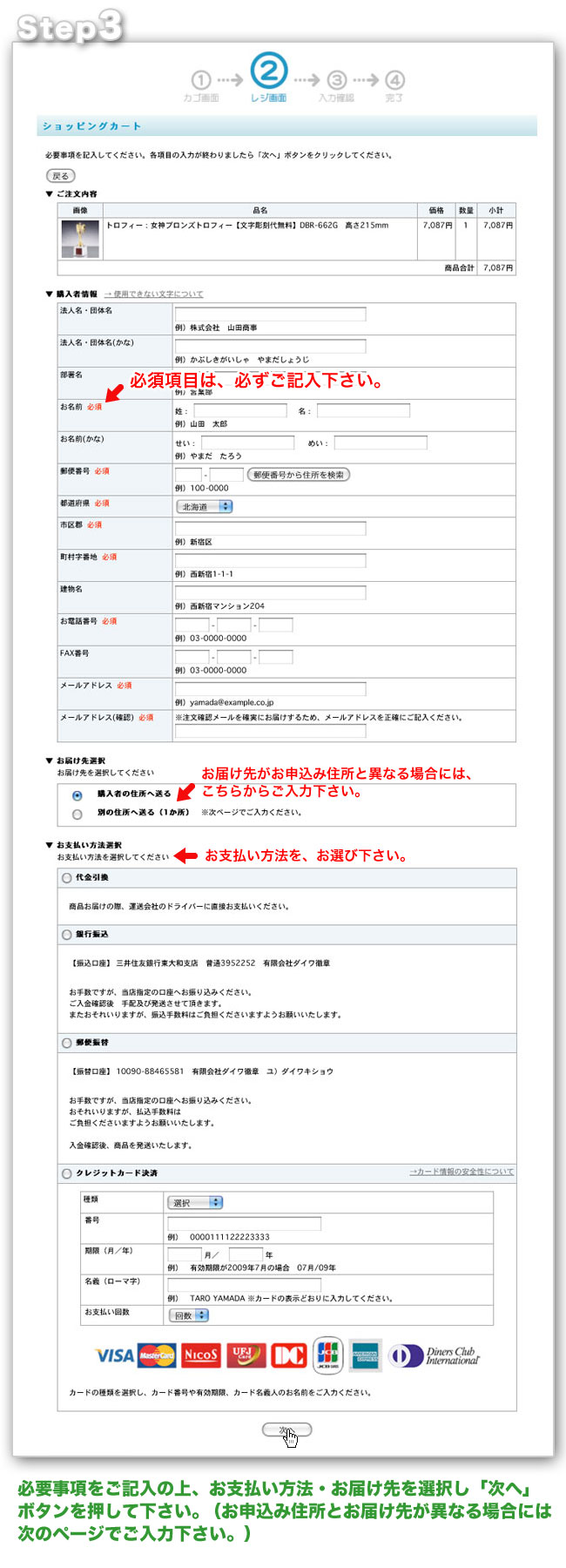Click 郵便番号から住所を検索 button
Screen dimensions: 566x1568
click(299, 475)
